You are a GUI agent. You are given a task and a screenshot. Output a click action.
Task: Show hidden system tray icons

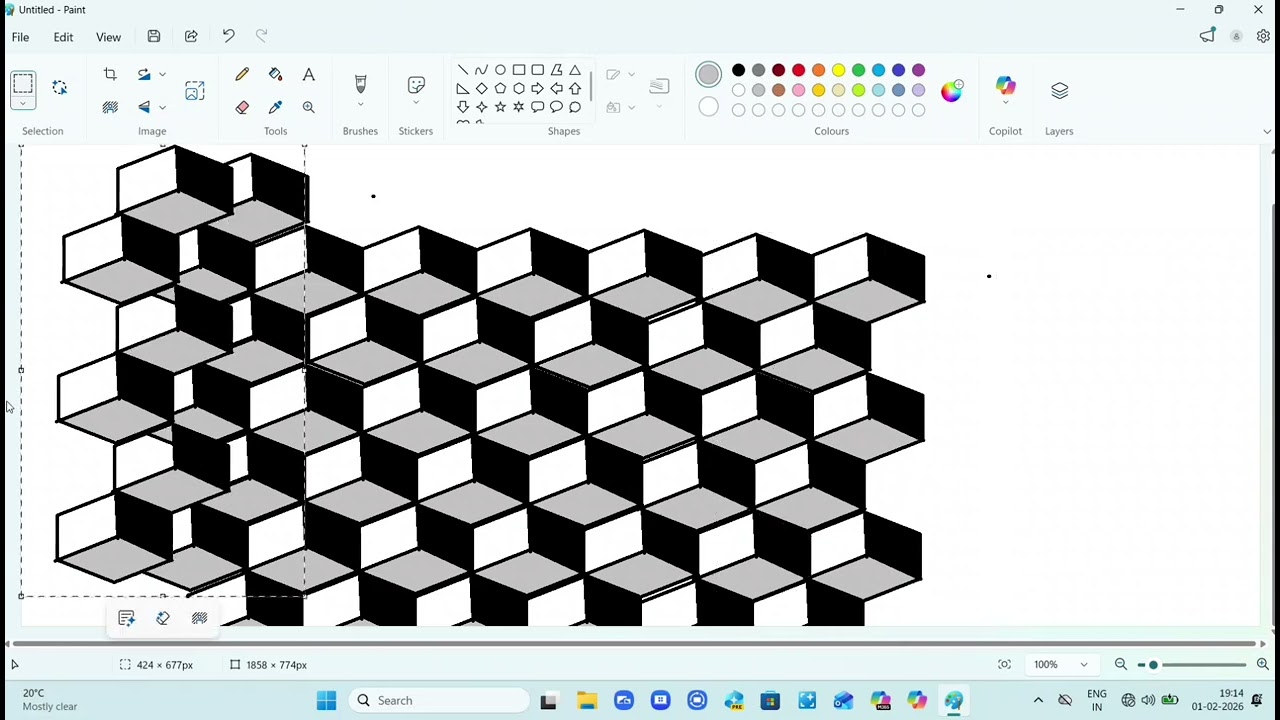coord(1038,700)
